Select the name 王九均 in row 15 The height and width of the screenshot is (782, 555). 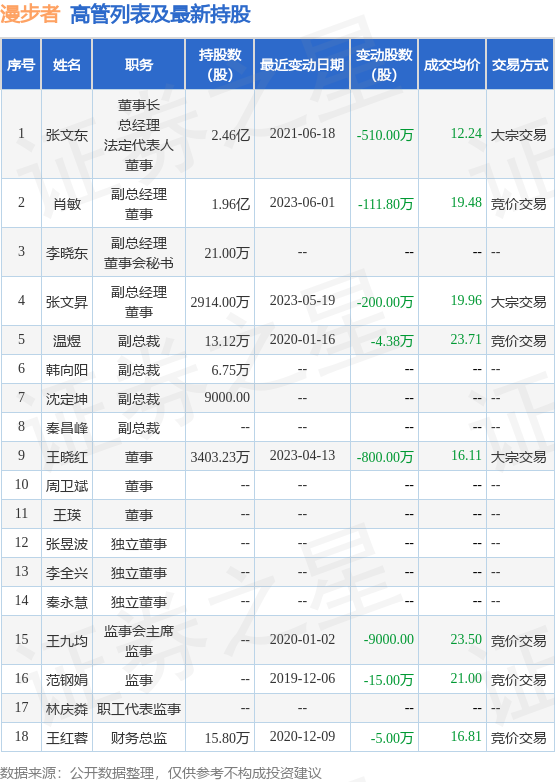[67, 639]
